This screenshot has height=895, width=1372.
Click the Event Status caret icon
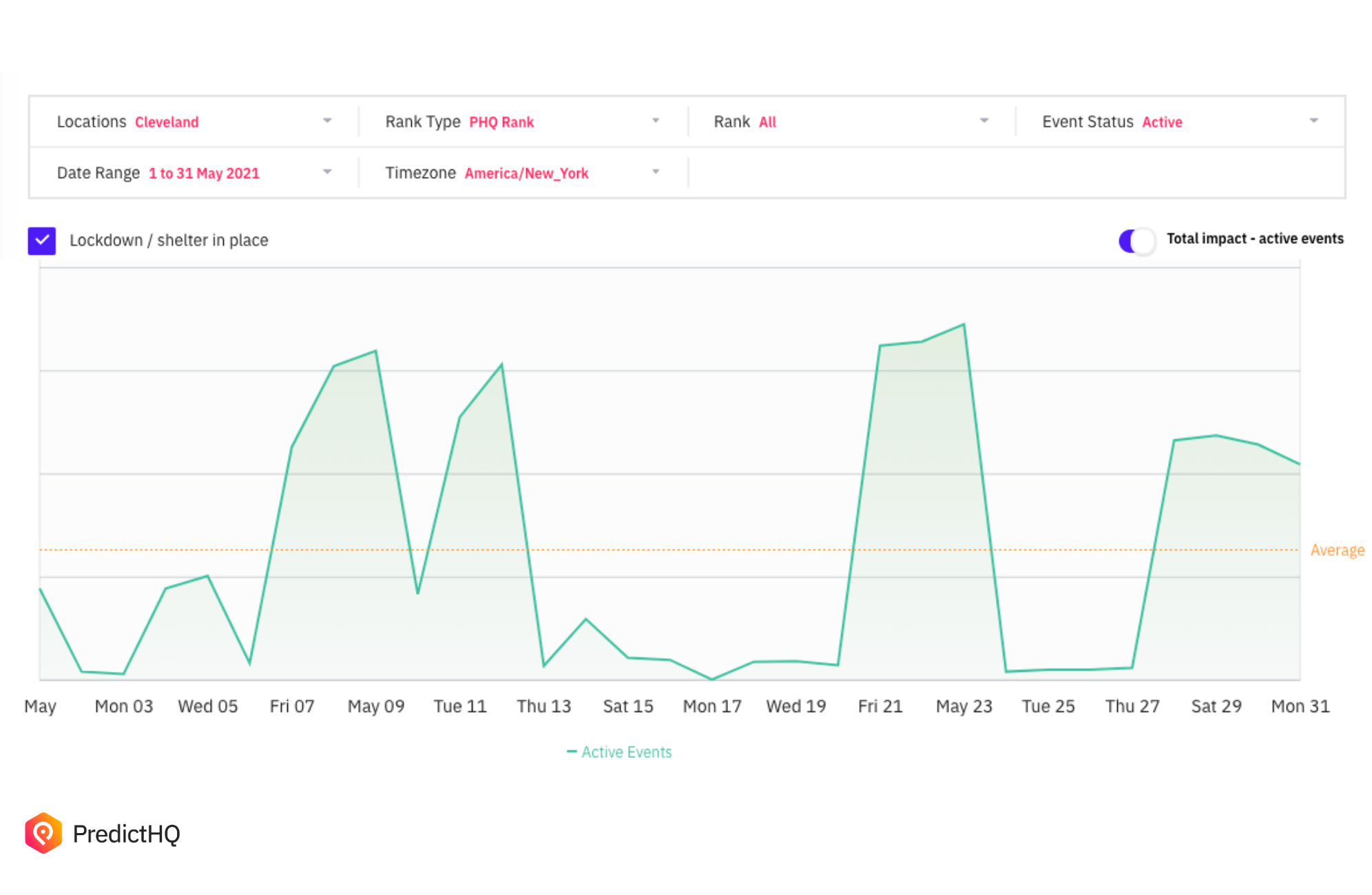[x=1313, y=121]
